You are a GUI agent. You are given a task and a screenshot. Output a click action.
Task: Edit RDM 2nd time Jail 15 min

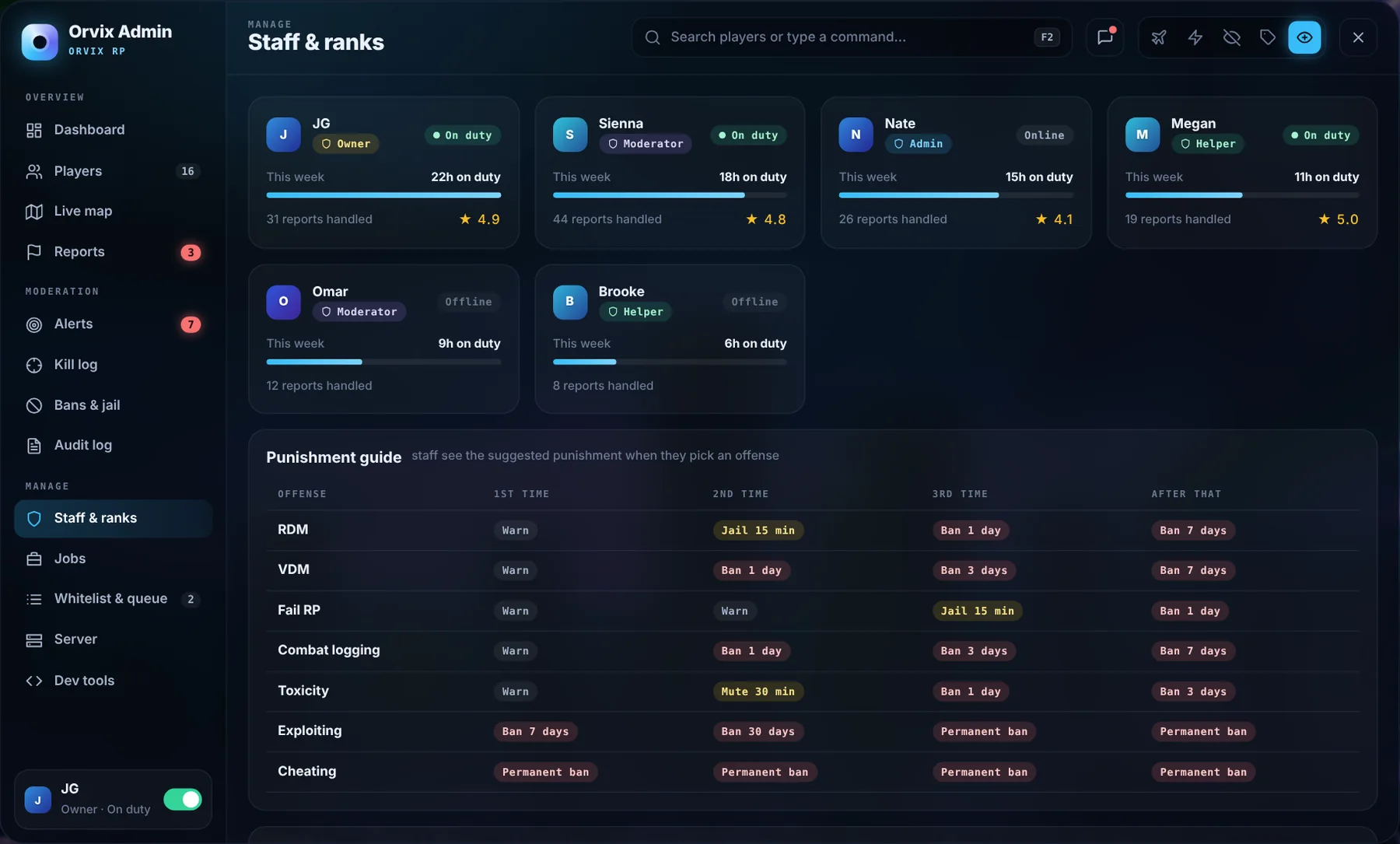point(758,531)
